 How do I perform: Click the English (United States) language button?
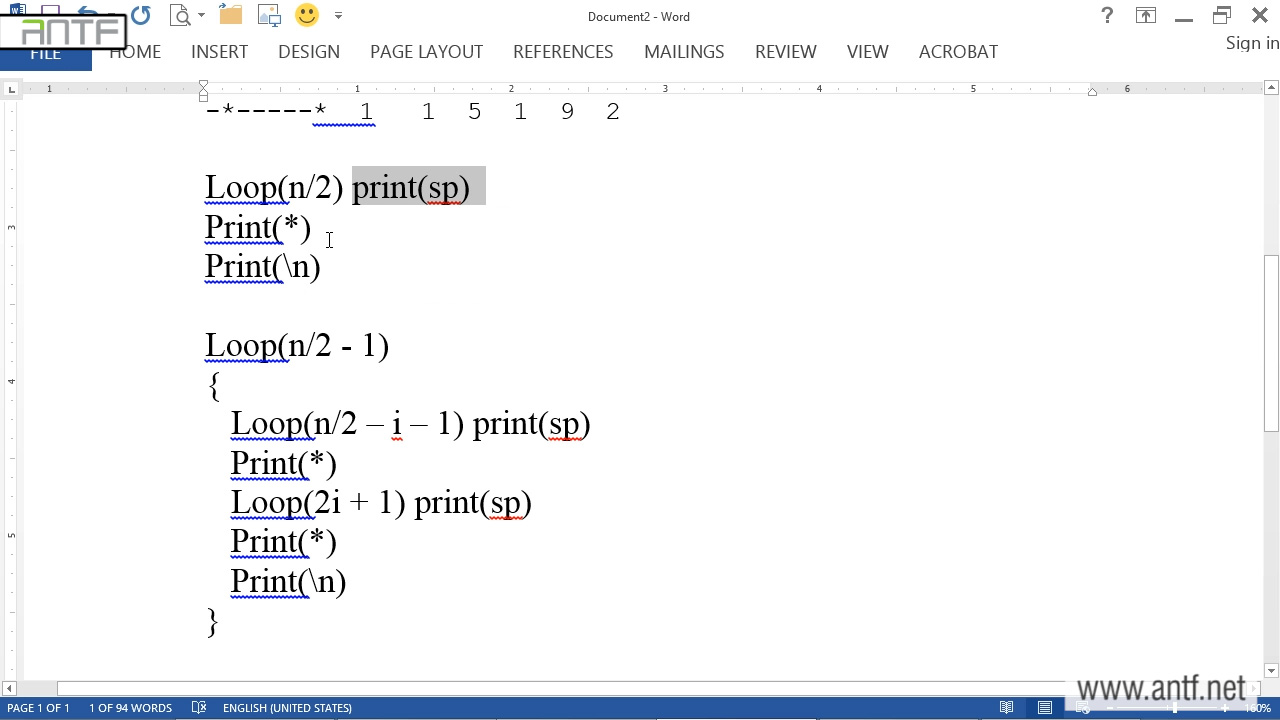287,708
